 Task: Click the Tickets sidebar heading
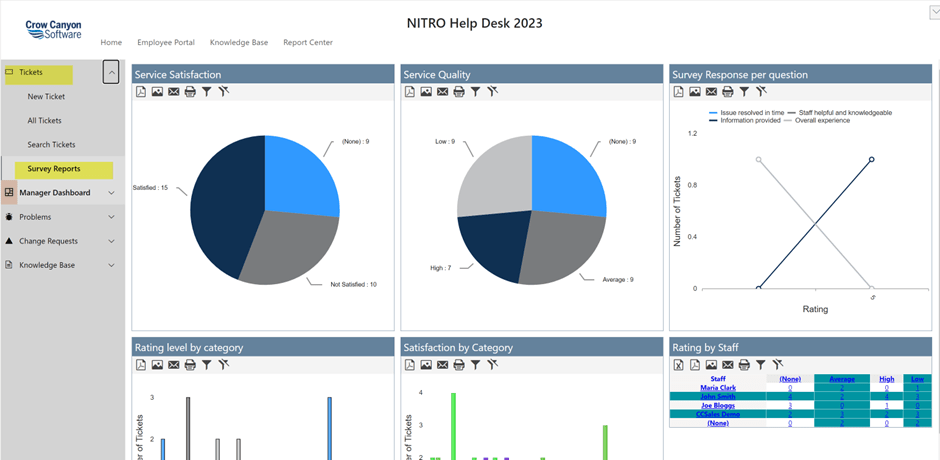31,73
